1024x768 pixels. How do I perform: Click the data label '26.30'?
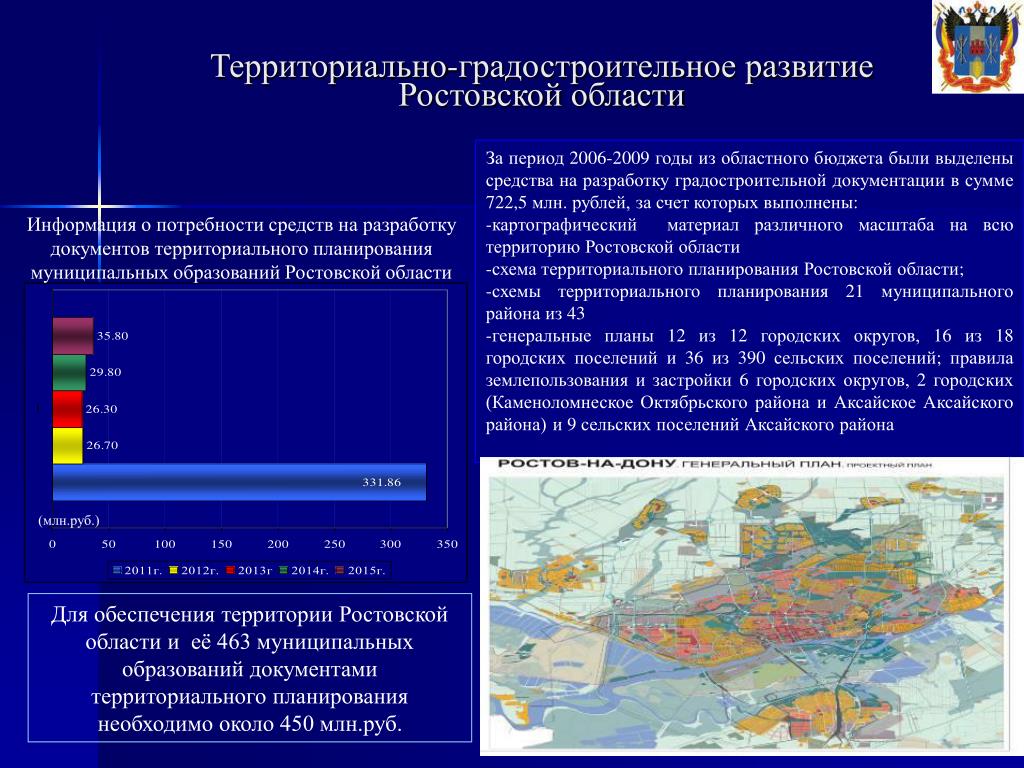(101, 409)
